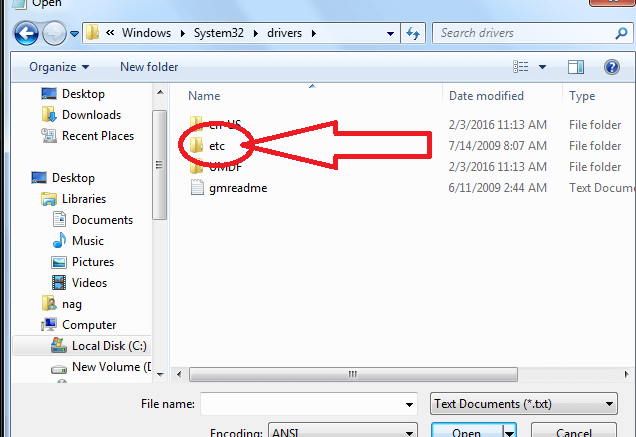Open the Organize menu
The width and height of the screenshot is (636, 437).
(59, 67)
